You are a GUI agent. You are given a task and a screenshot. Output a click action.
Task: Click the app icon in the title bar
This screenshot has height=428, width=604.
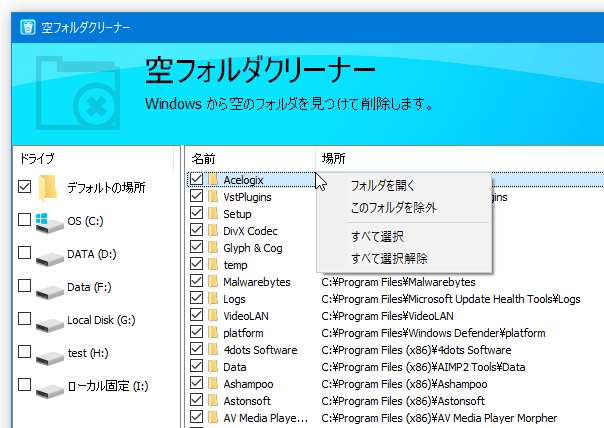click(28, 27)
